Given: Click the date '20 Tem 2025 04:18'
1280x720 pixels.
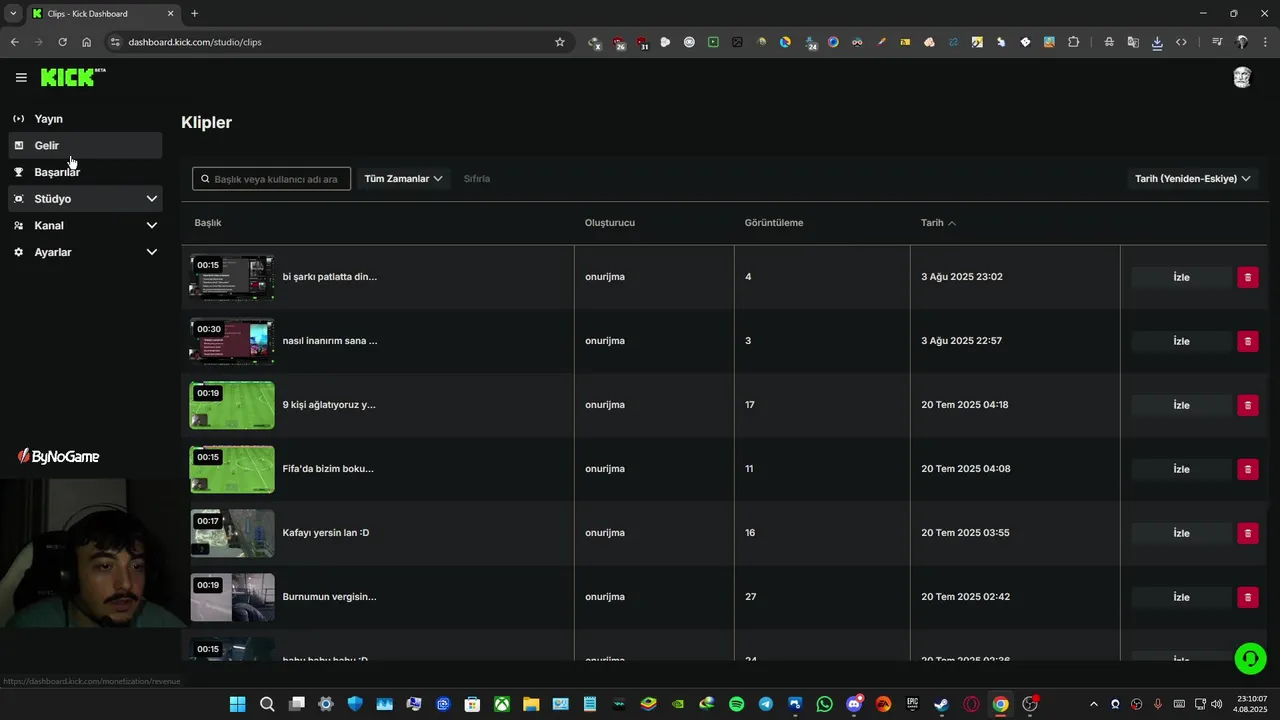Looking at the screenshot, I should click(965, 405).
